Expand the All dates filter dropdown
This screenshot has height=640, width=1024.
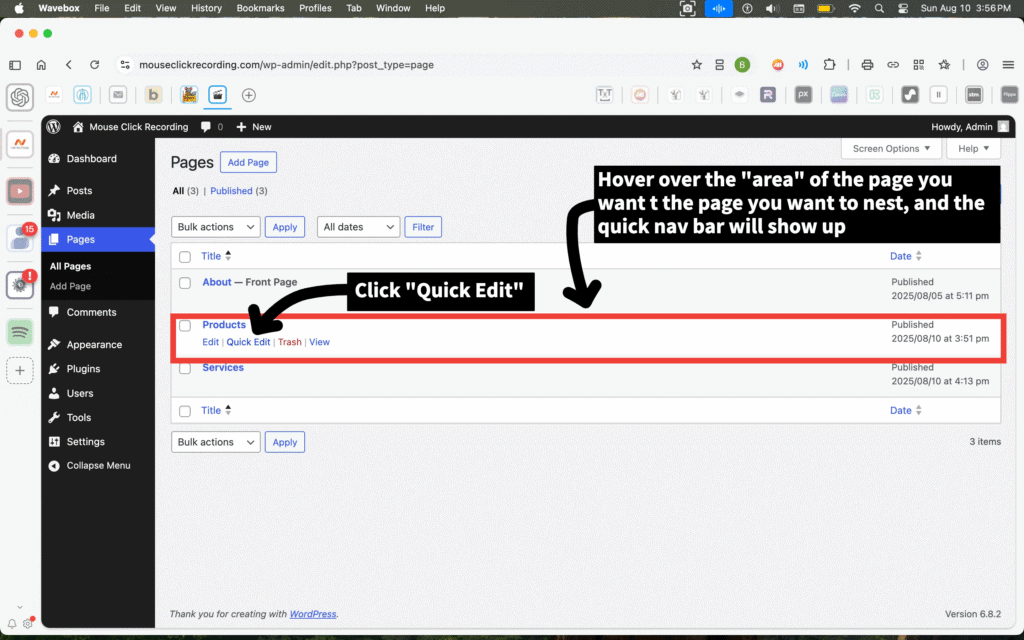pos(358,227)
